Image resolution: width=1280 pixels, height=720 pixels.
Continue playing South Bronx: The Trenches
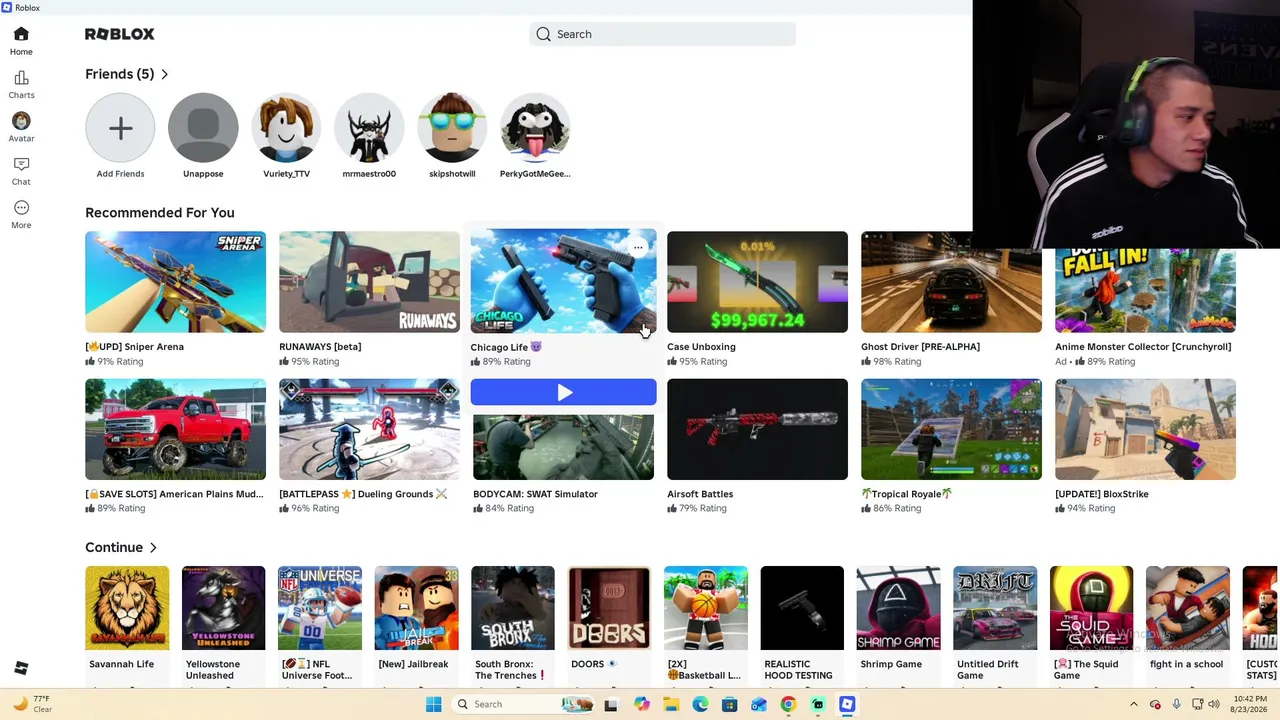click(x=513, y=608)
